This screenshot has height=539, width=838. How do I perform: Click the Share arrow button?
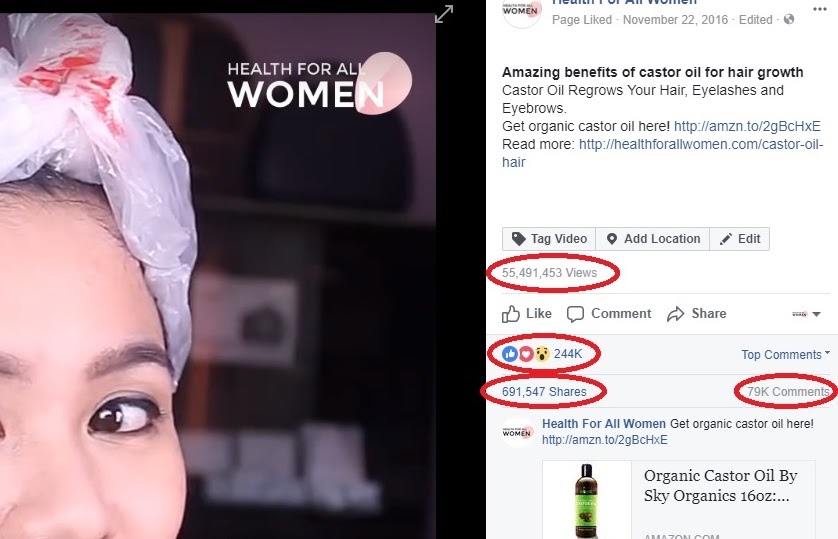click(x=696, y=314)
